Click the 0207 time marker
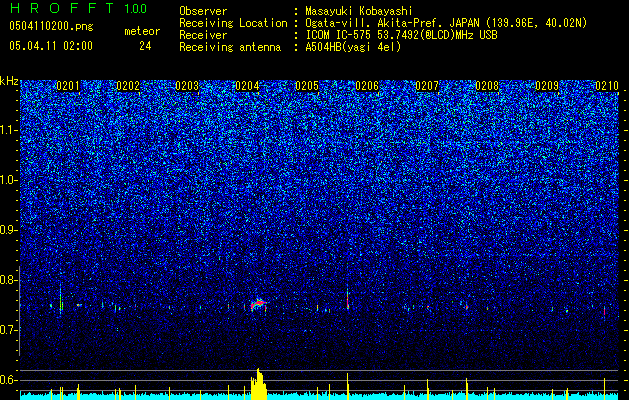629x400 pixels. click(x=427, y=86)
